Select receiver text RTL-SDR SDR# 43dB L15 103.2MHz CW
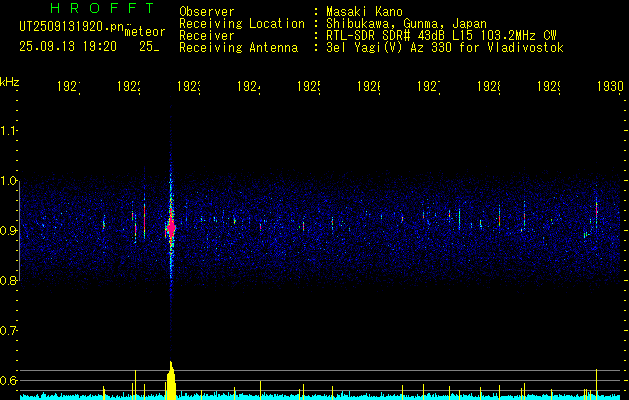Viewport: 629px width, 400px height. pos(441,36)
